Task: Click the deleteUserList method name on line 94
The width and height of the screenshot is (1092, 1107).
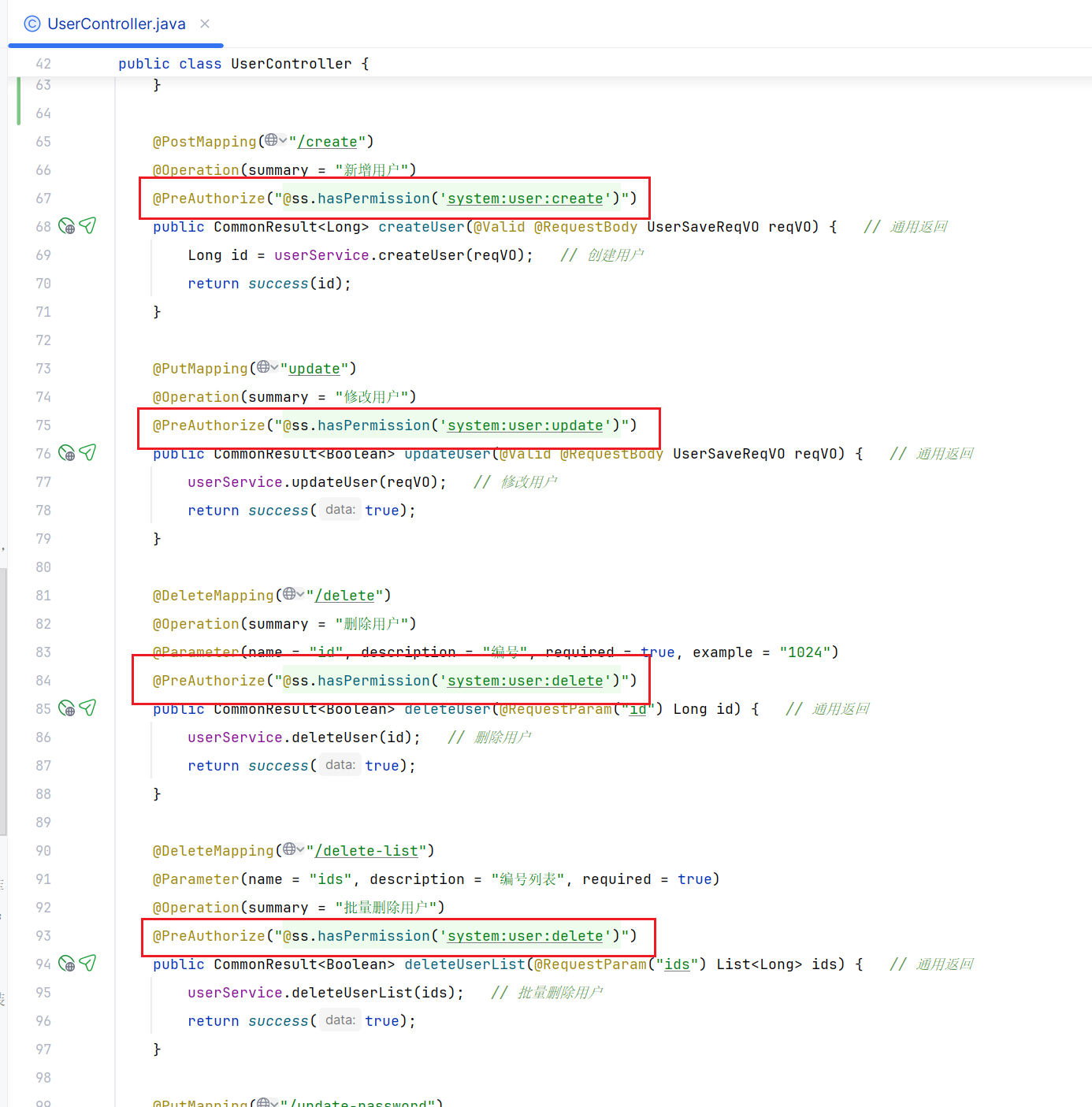Action: tap(465, 964)
